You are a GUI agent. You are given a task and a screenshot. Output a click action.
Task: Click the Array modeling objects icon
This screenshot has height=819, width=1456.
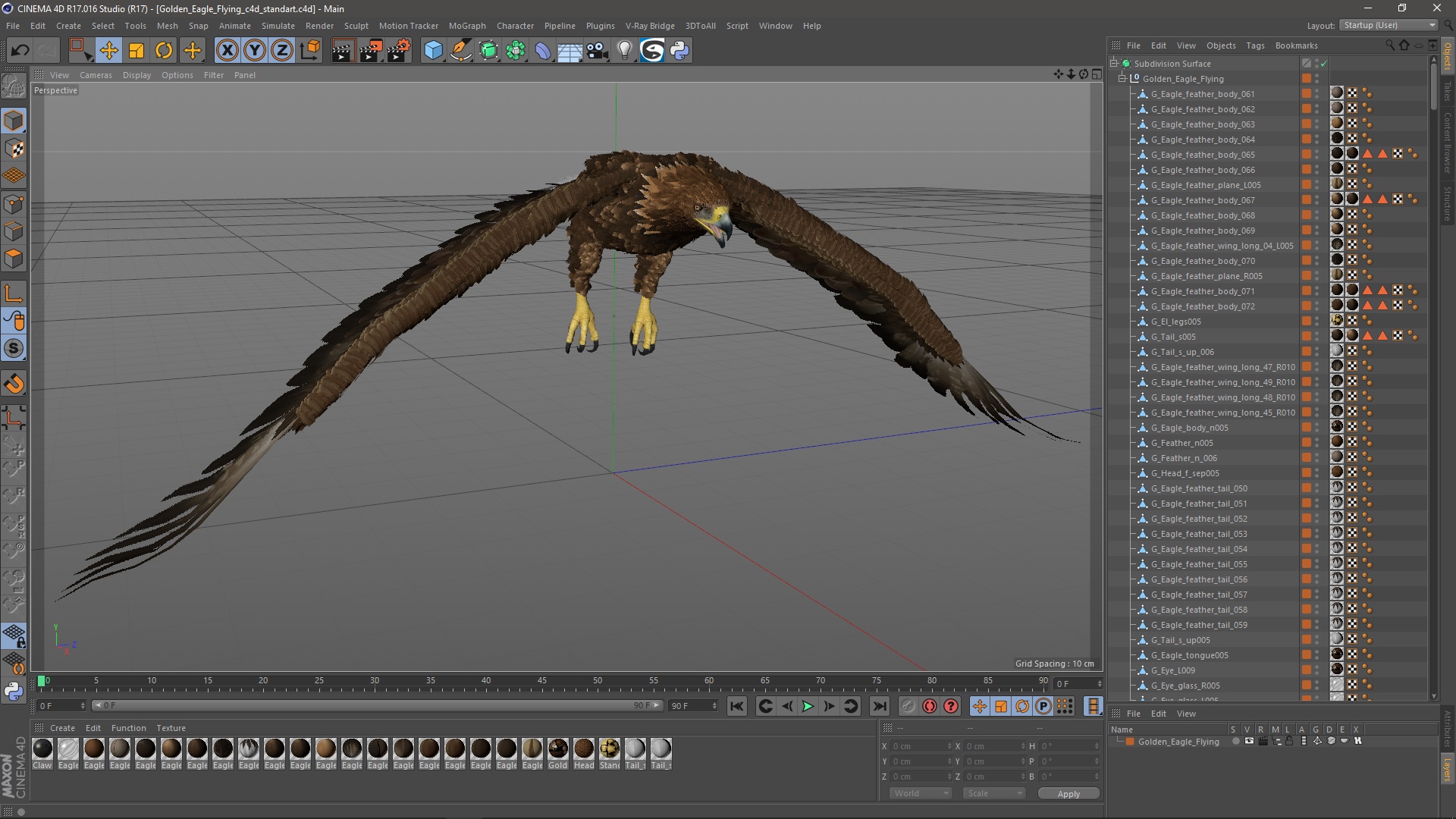pyautogui.click(x=516, y=51)
